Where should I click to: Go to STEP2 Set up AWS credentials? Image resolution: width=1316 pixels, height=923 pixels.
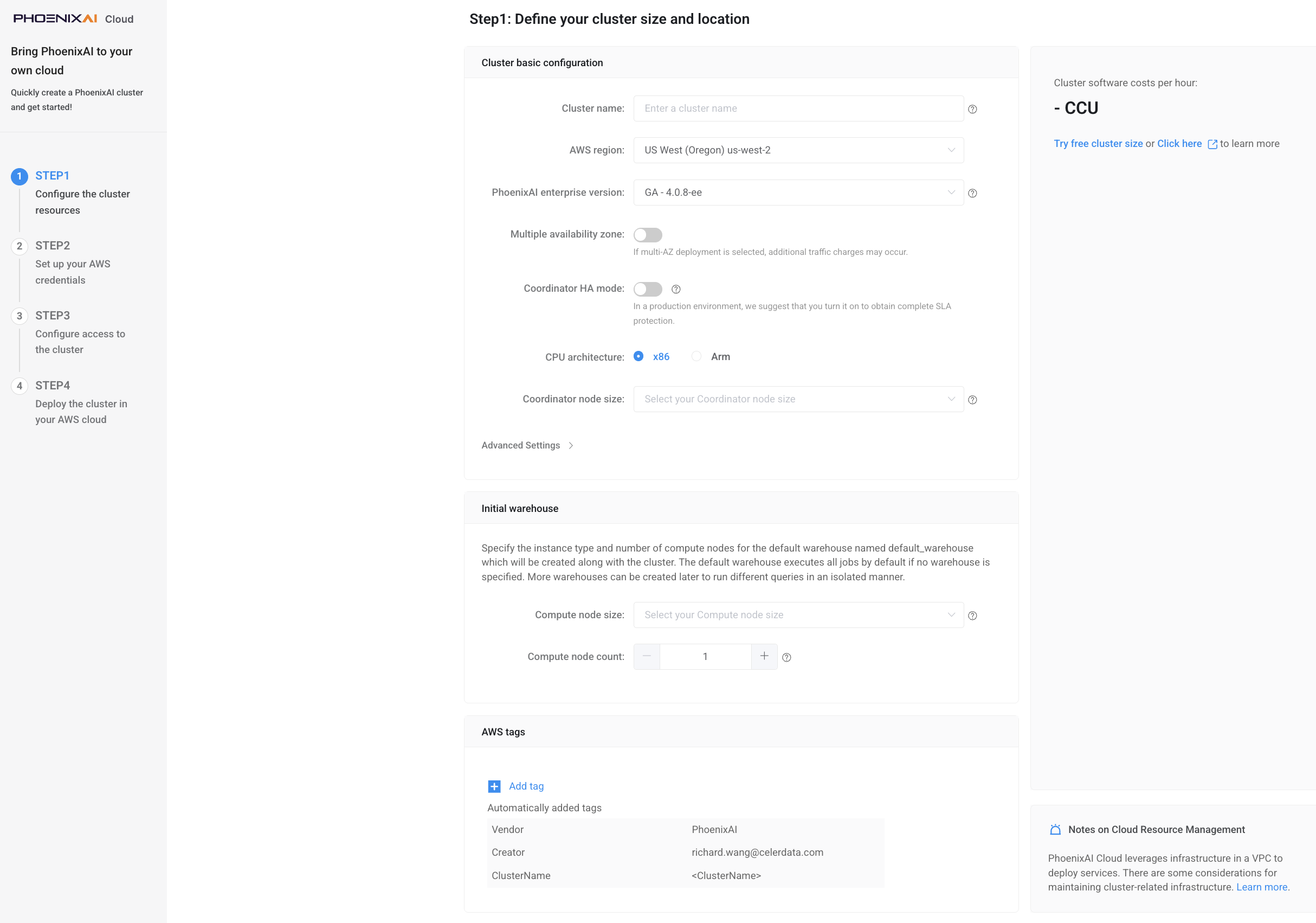click(73, 262)
